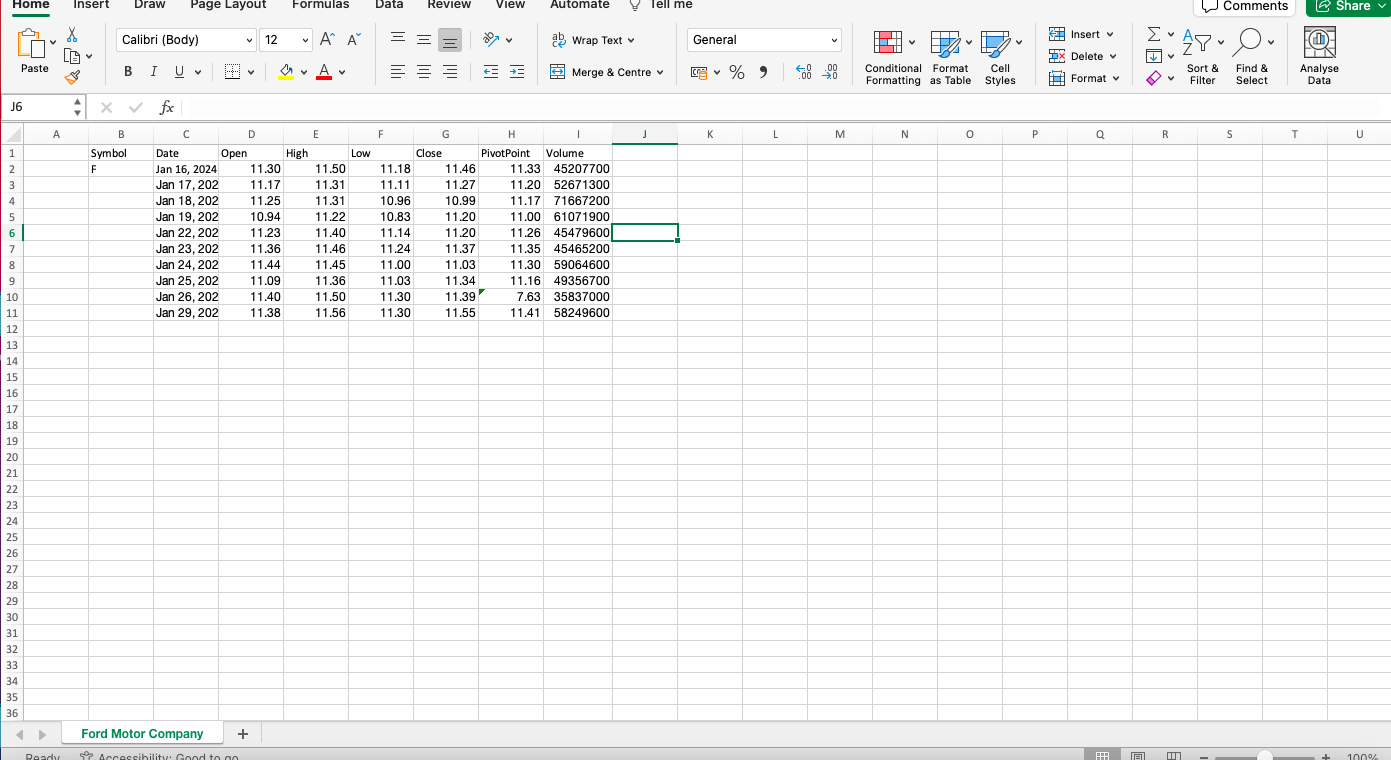
Task: Click the J6 Name Box
Action: tap(44, 106)
